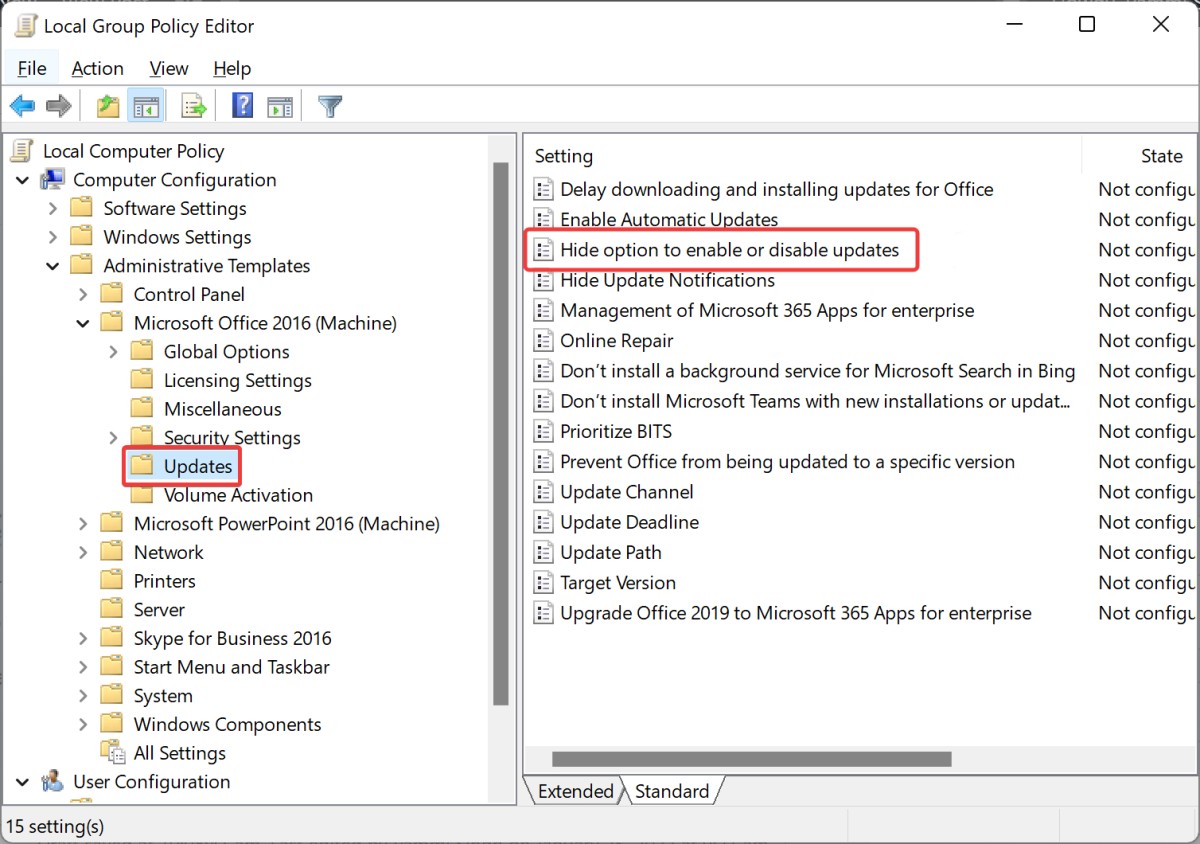Click the policy icon beside Target Version
The width and height of the screenshot is (1200, 844).
(543, 583)
